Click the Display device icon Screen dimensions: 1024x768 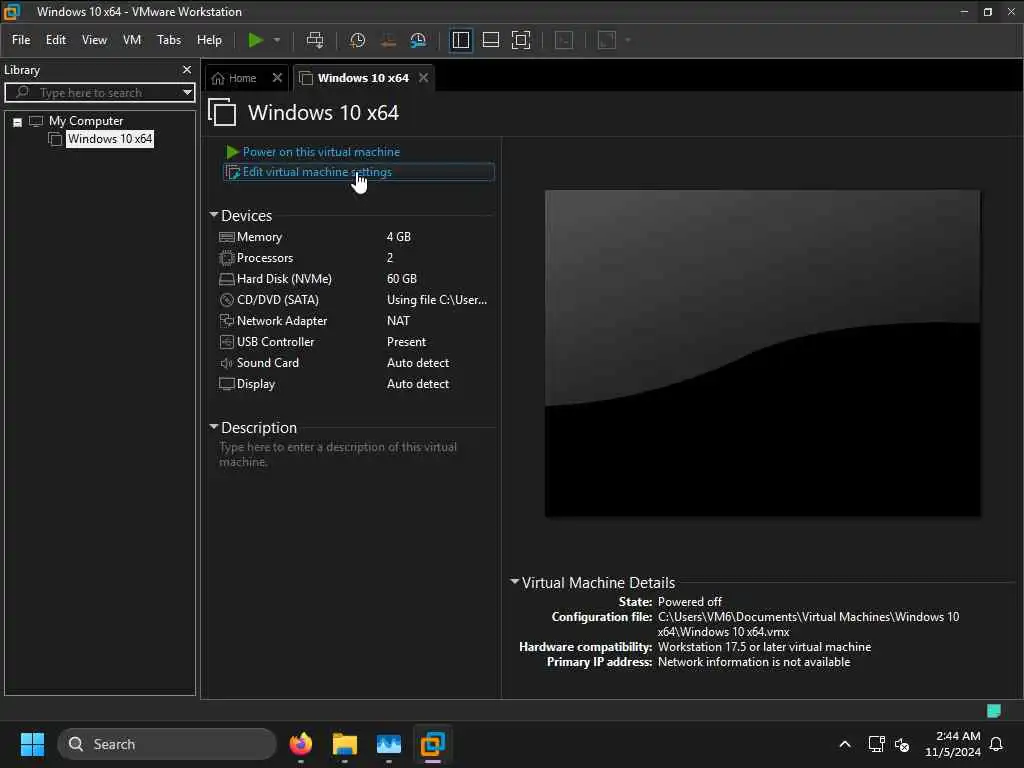[227, 383]
